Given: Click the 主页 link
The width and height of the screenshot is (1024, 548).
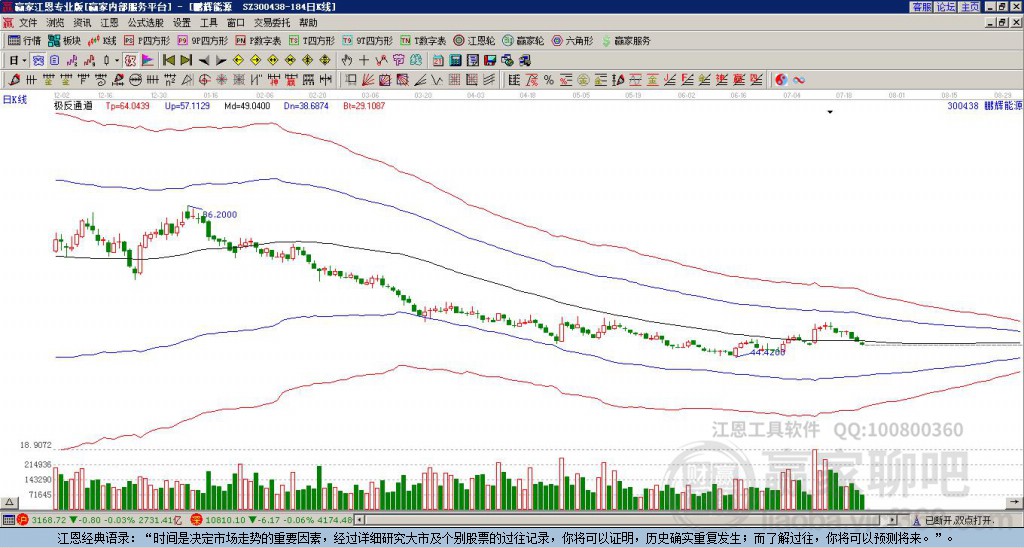Looking at the screenshot, I should coord(970,7).
